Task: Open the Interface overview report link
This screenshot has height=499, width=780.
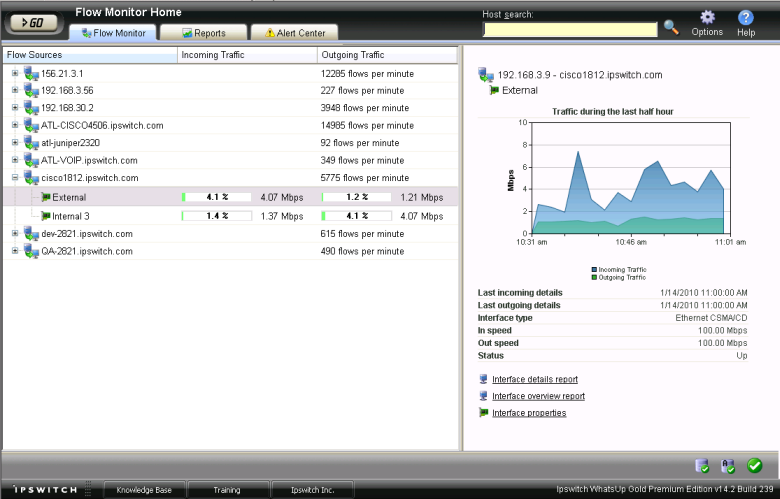Action: point(538,396)
